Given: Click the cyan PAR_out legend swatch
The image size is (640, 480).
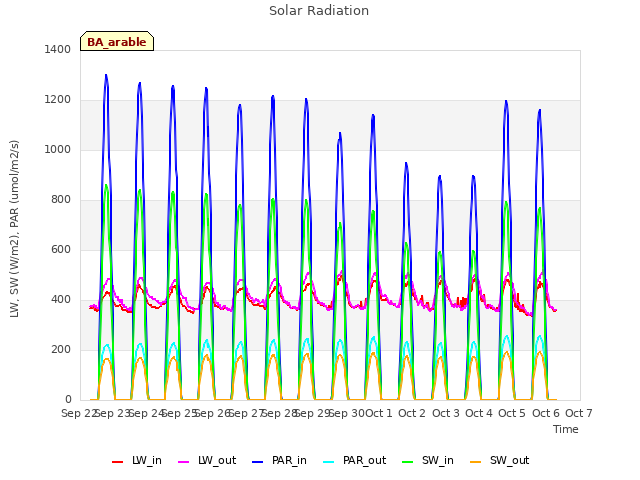Looking at the screenshot, I should 329,462.
